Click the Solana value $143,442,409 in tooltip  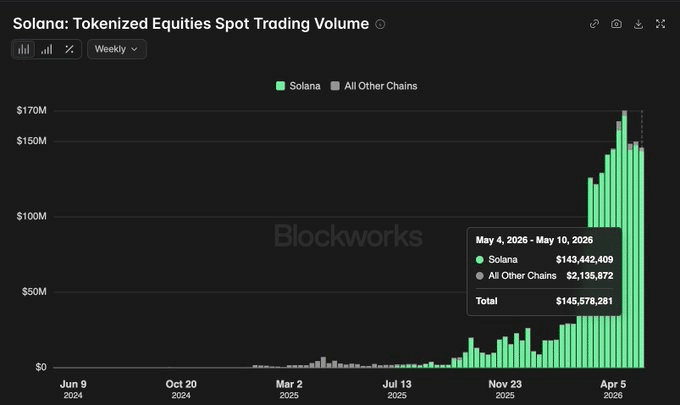585,260
